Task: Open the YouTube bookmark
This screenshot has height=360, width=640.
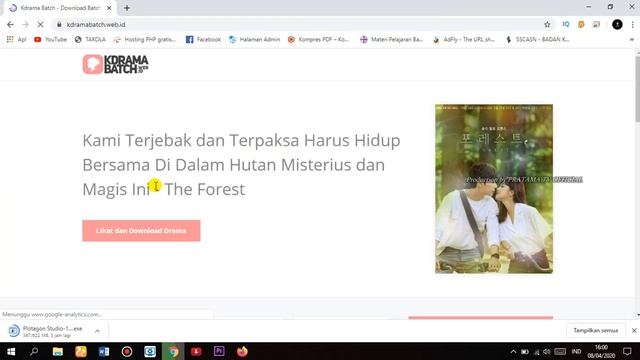Action: click(50, 40)
